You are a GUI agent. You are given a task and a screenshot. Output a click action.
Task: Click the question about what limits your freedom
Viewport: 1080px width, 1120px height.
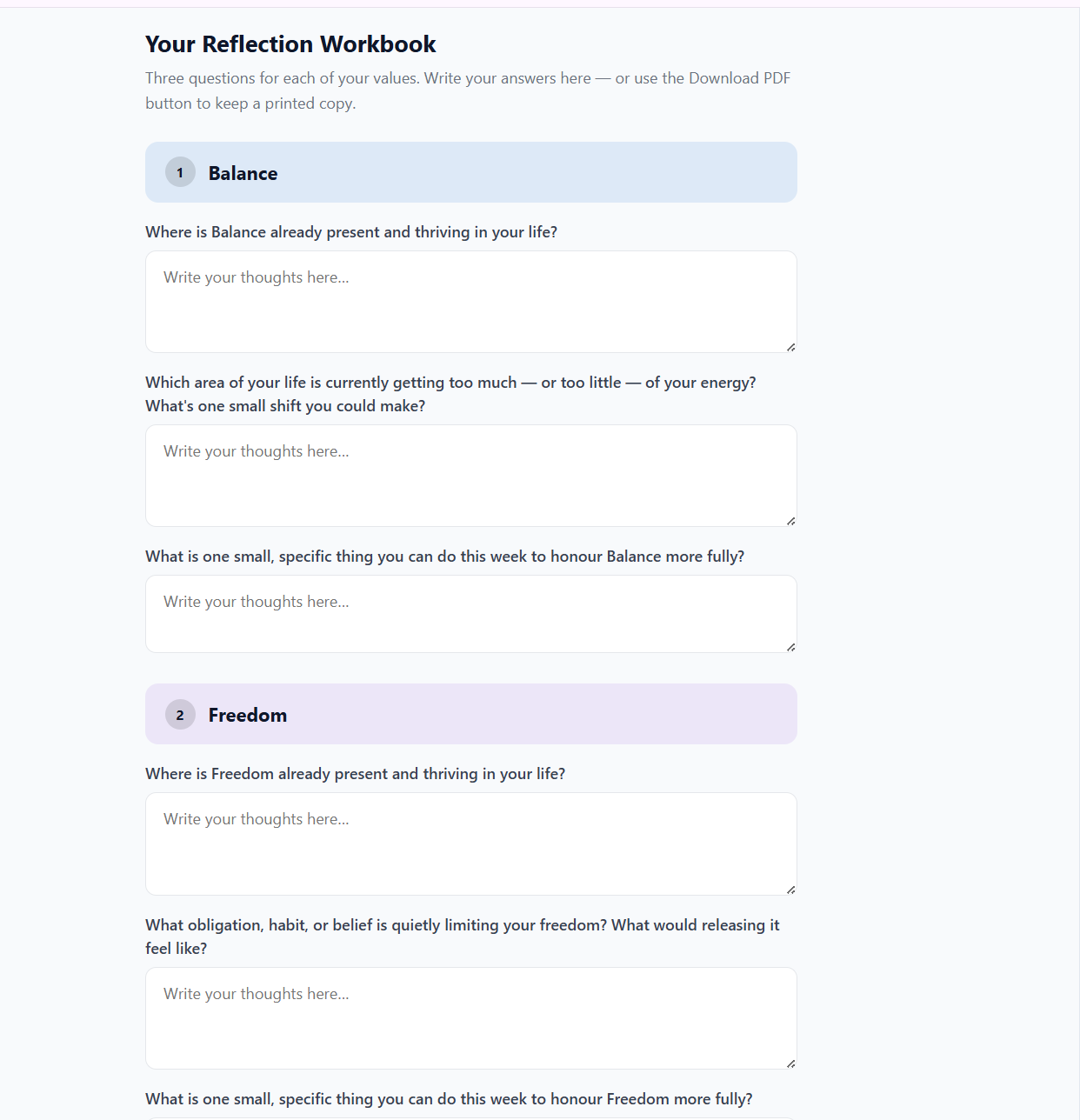pyautogui.click(x=463, y=937)
